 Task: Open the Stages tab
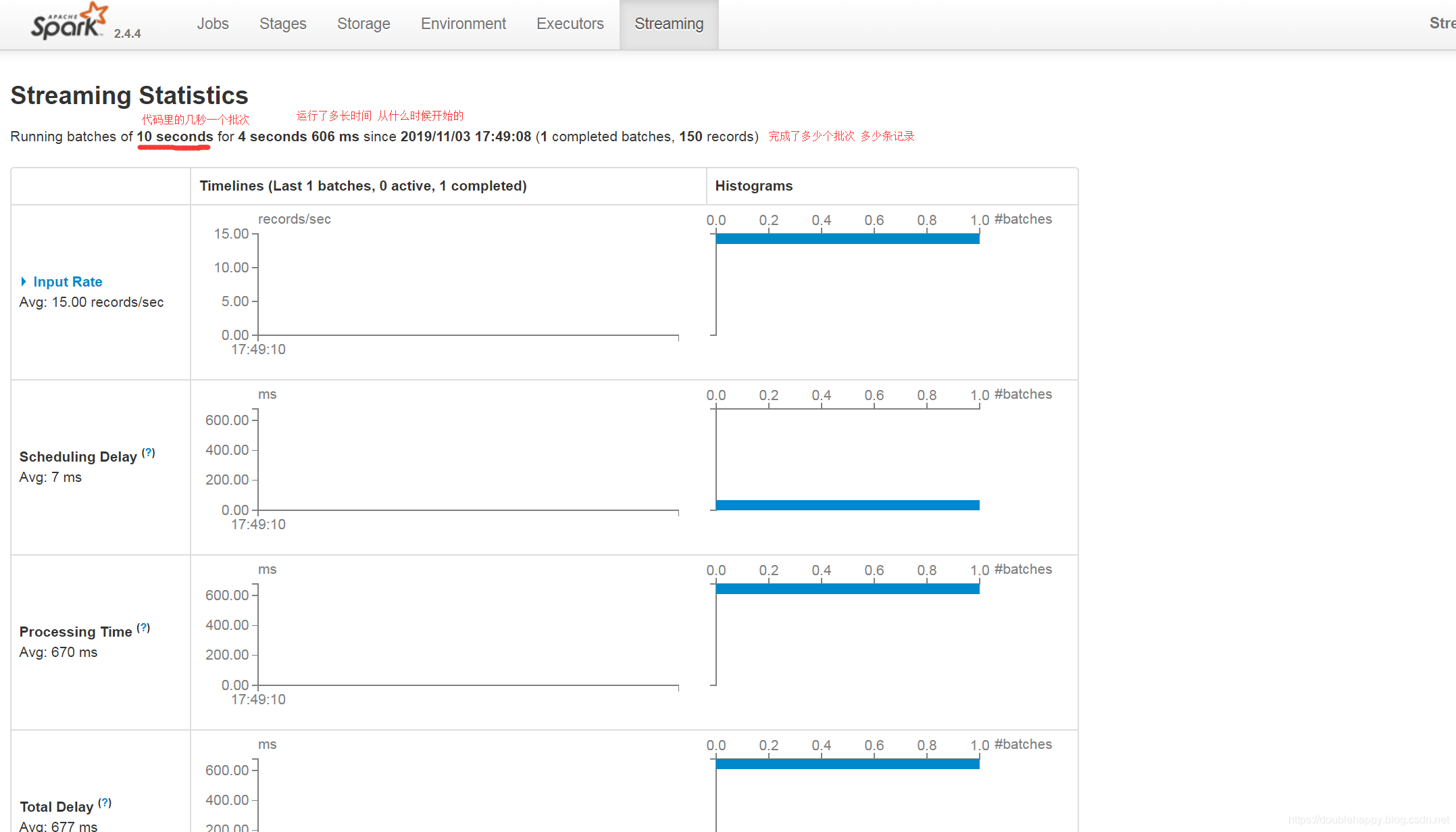[282, 24]
